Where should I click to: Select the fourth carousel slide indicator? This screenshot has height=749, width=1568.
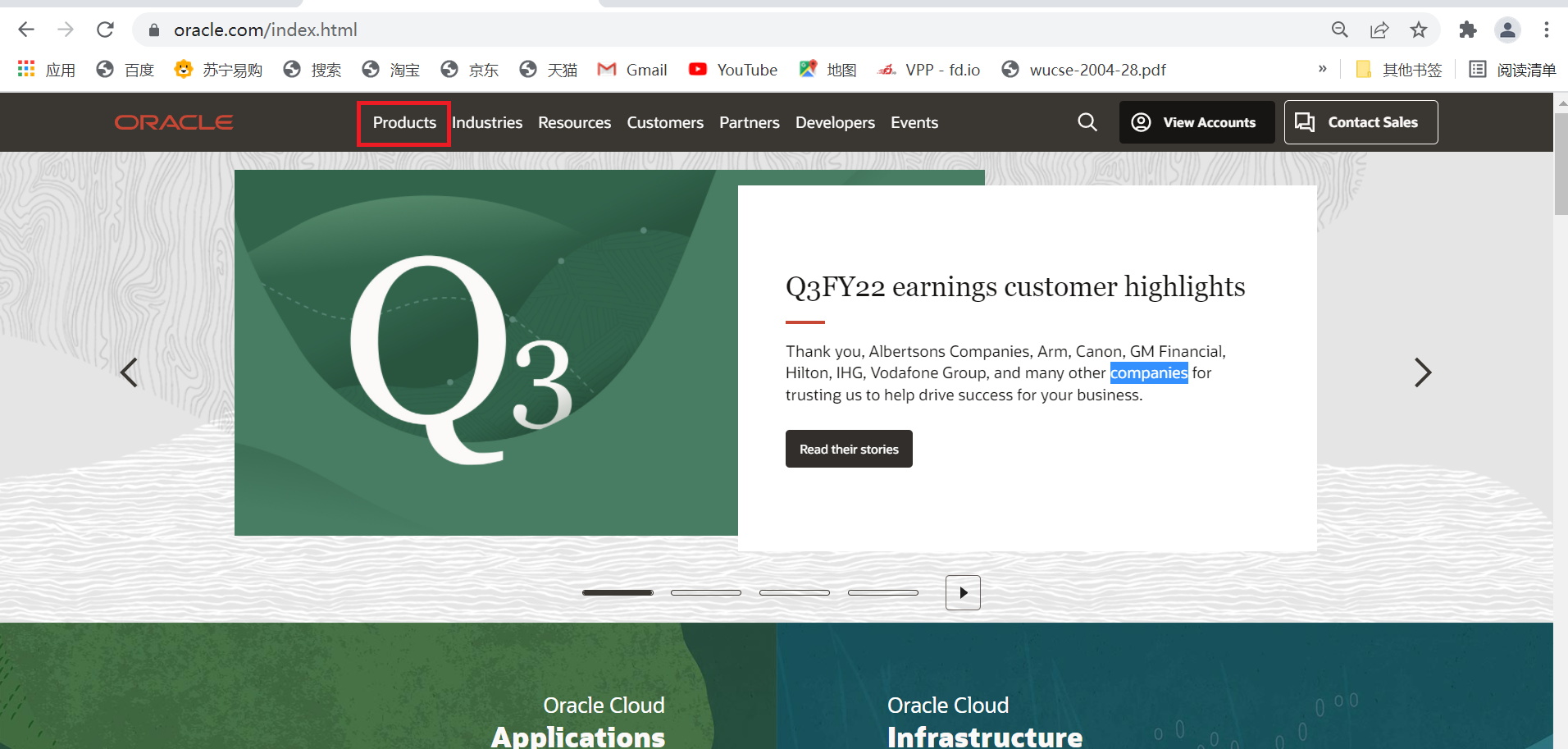[883, 592]
